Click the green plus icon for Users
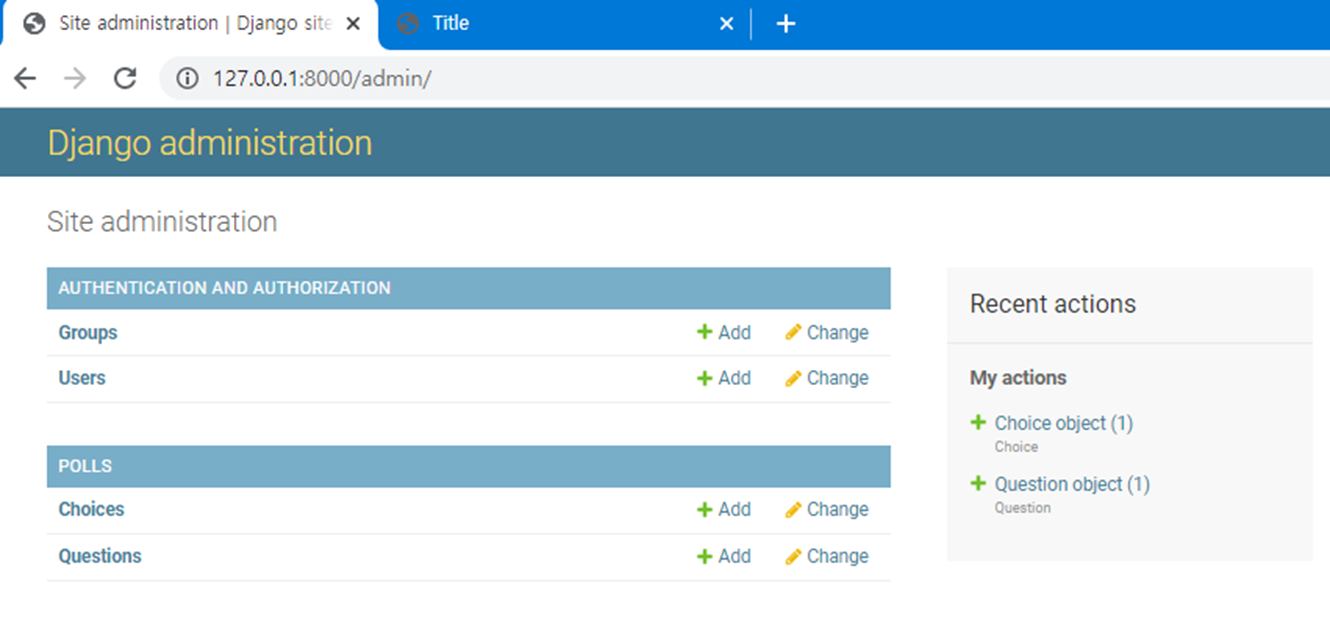The width and height of the screenshot is (1330, 644). pyautogui.click(x=704, y=378)
